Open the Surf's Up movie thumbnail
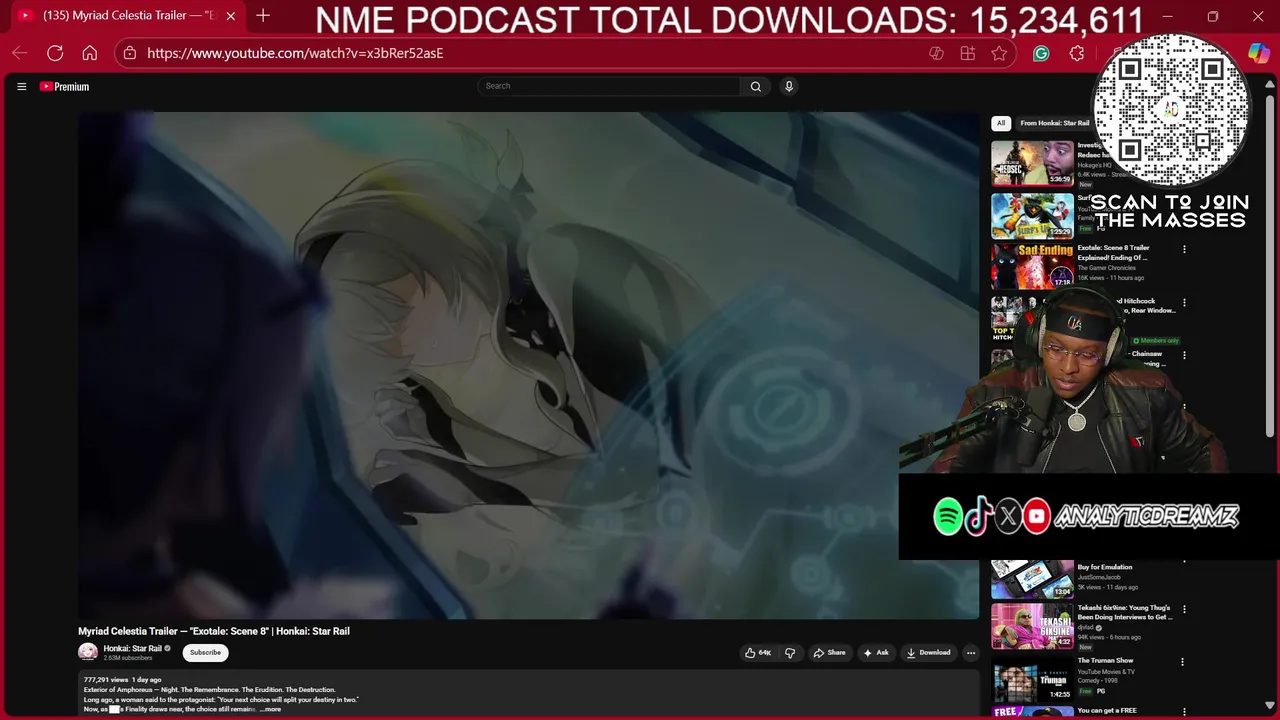 coord(1032,215)
